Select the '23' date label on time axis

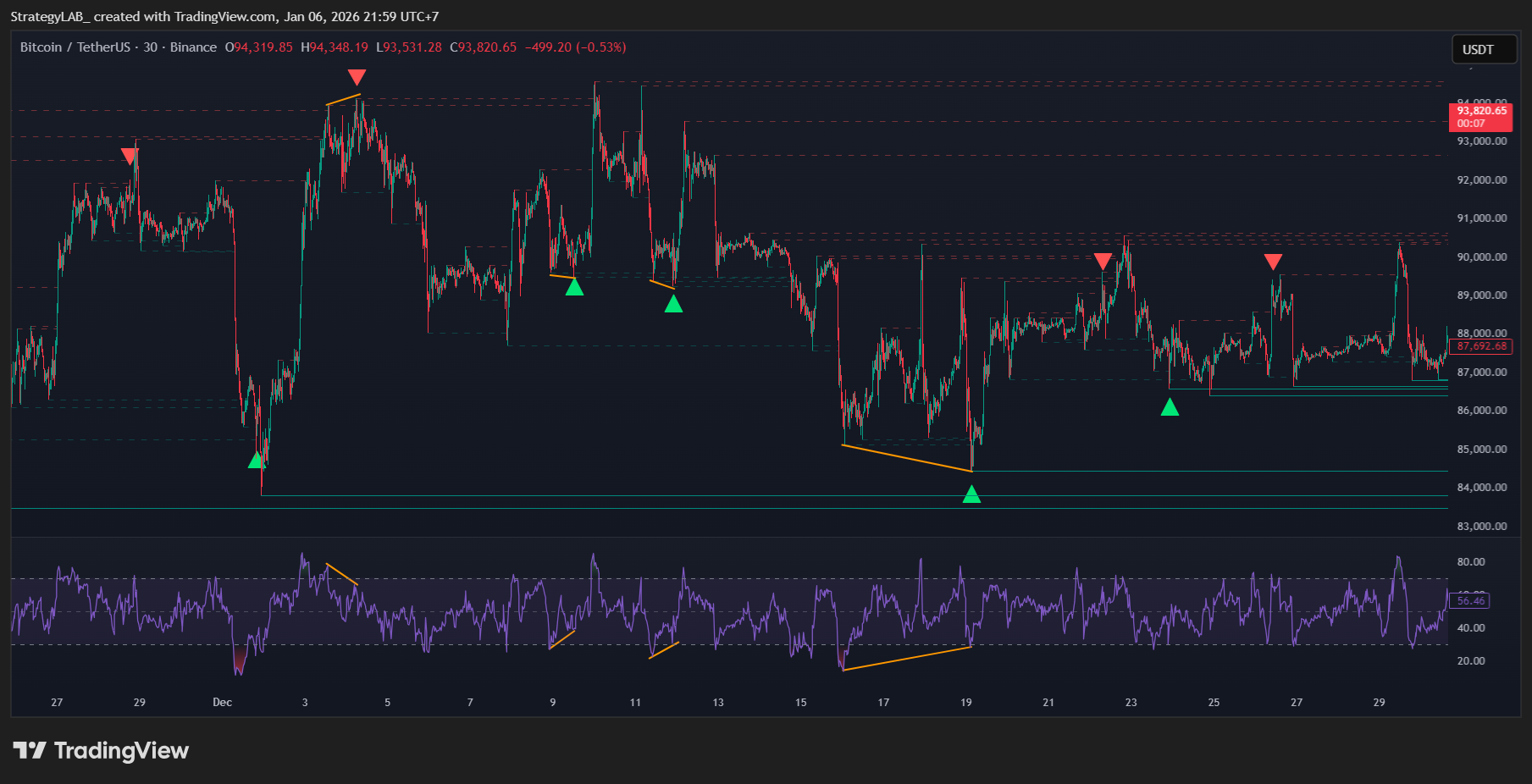tap(1131, 702)
